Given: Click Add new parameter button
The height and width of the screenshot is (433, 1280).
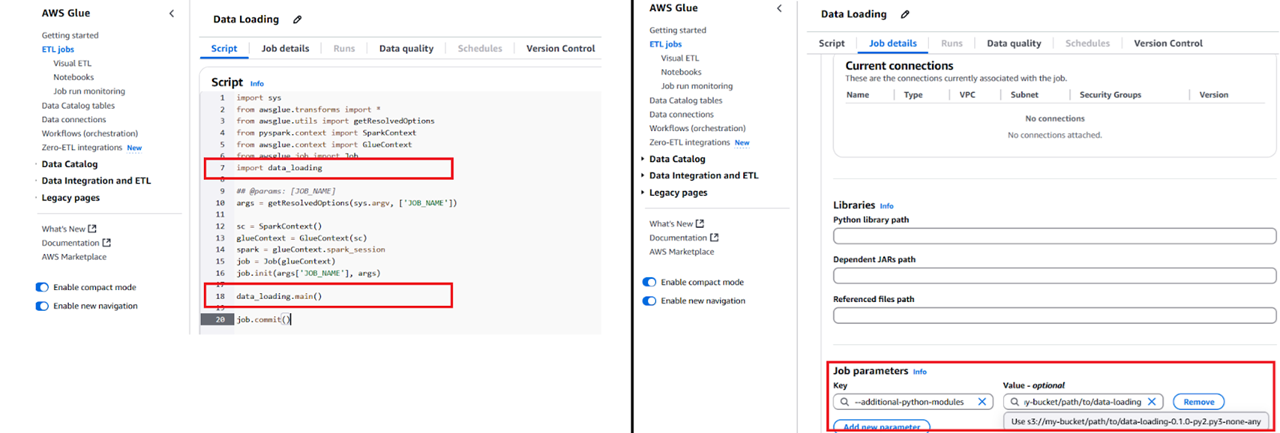Looking at the screenshot, I should (x=883, y=427).
